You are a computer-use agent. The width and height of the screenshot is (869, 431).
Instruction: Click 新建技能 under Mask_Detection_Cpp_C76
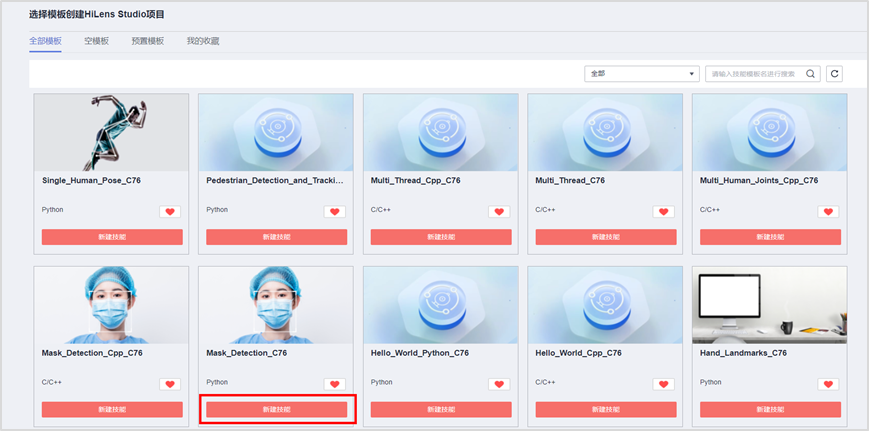pos(112,409)
